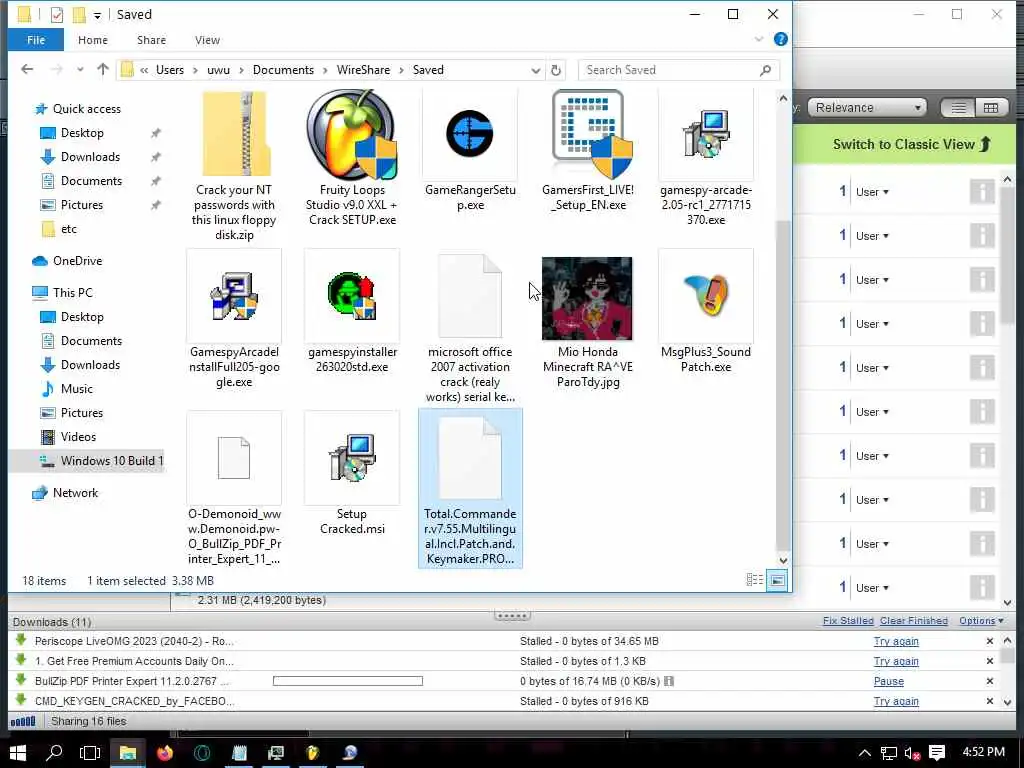Select the Mio Honda Minecraft jpg thumbnail
Screen dimensions: 1024x768
click(587, 298)
